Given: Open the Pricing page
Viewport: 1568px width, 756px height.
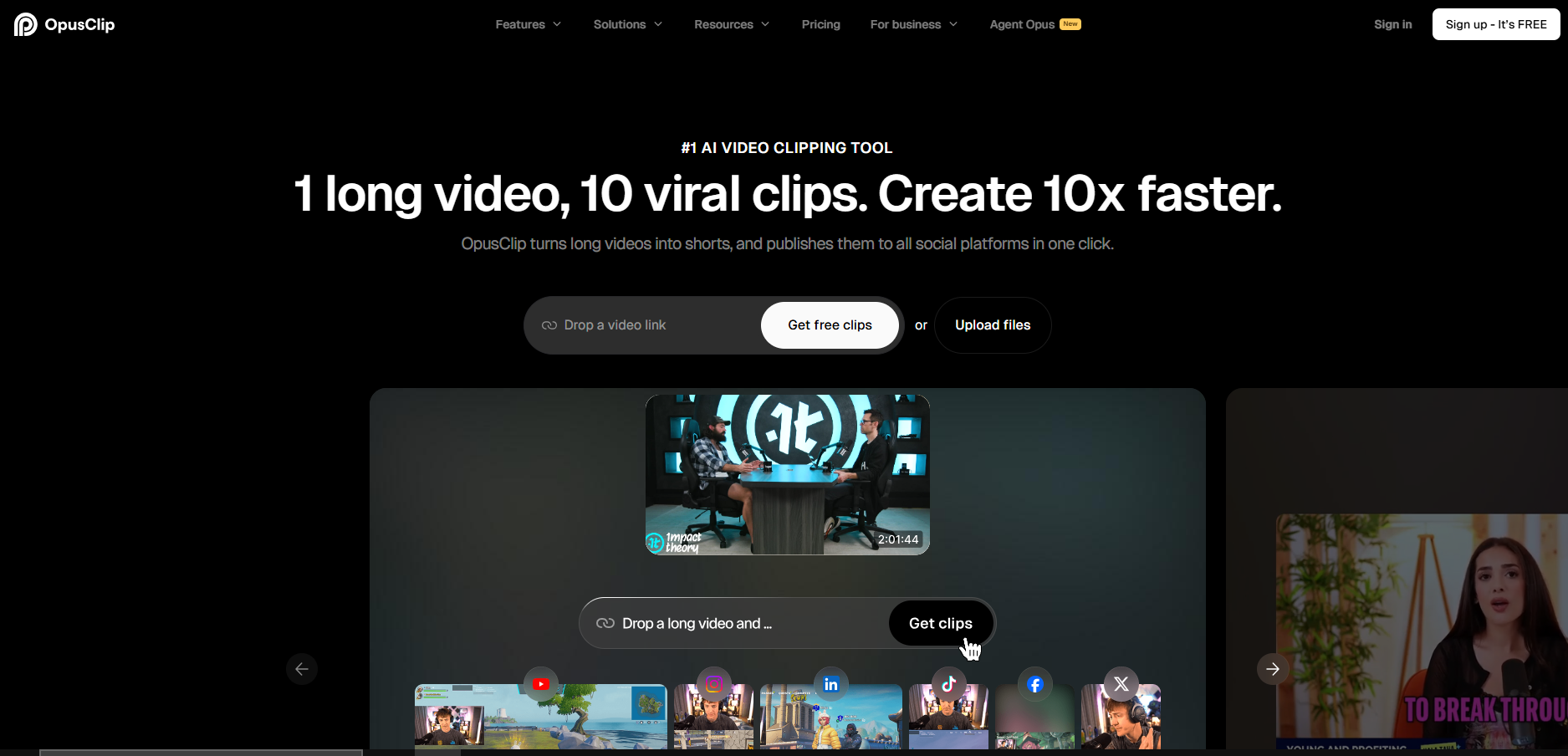Looking at the screenshot, I should point(821,24).
